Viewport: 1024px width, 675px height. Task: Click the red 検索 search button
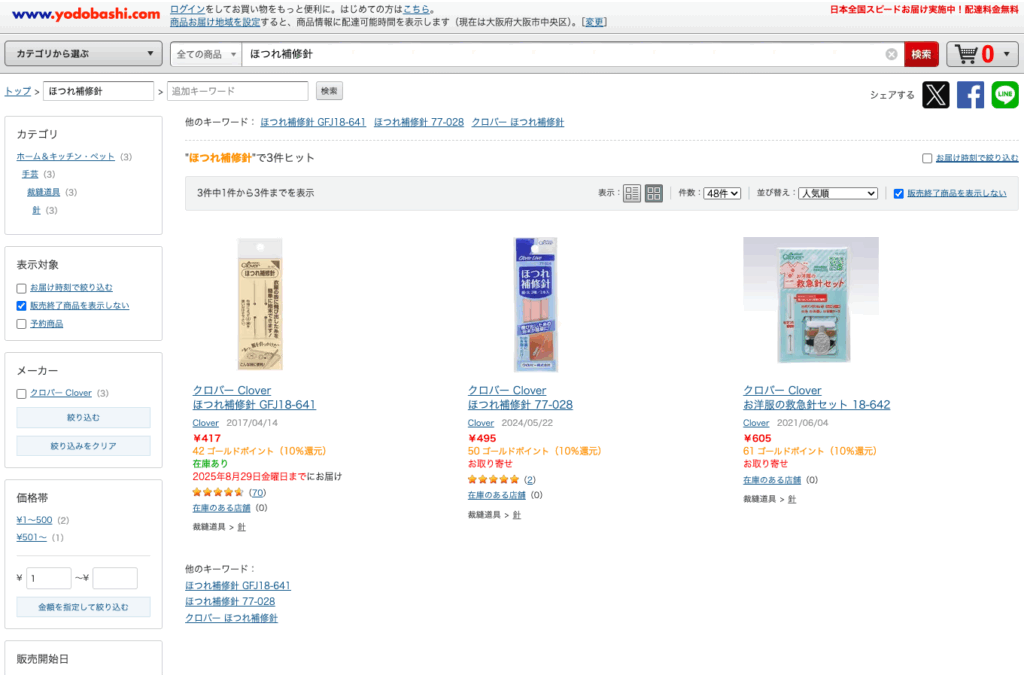(921, 54)
